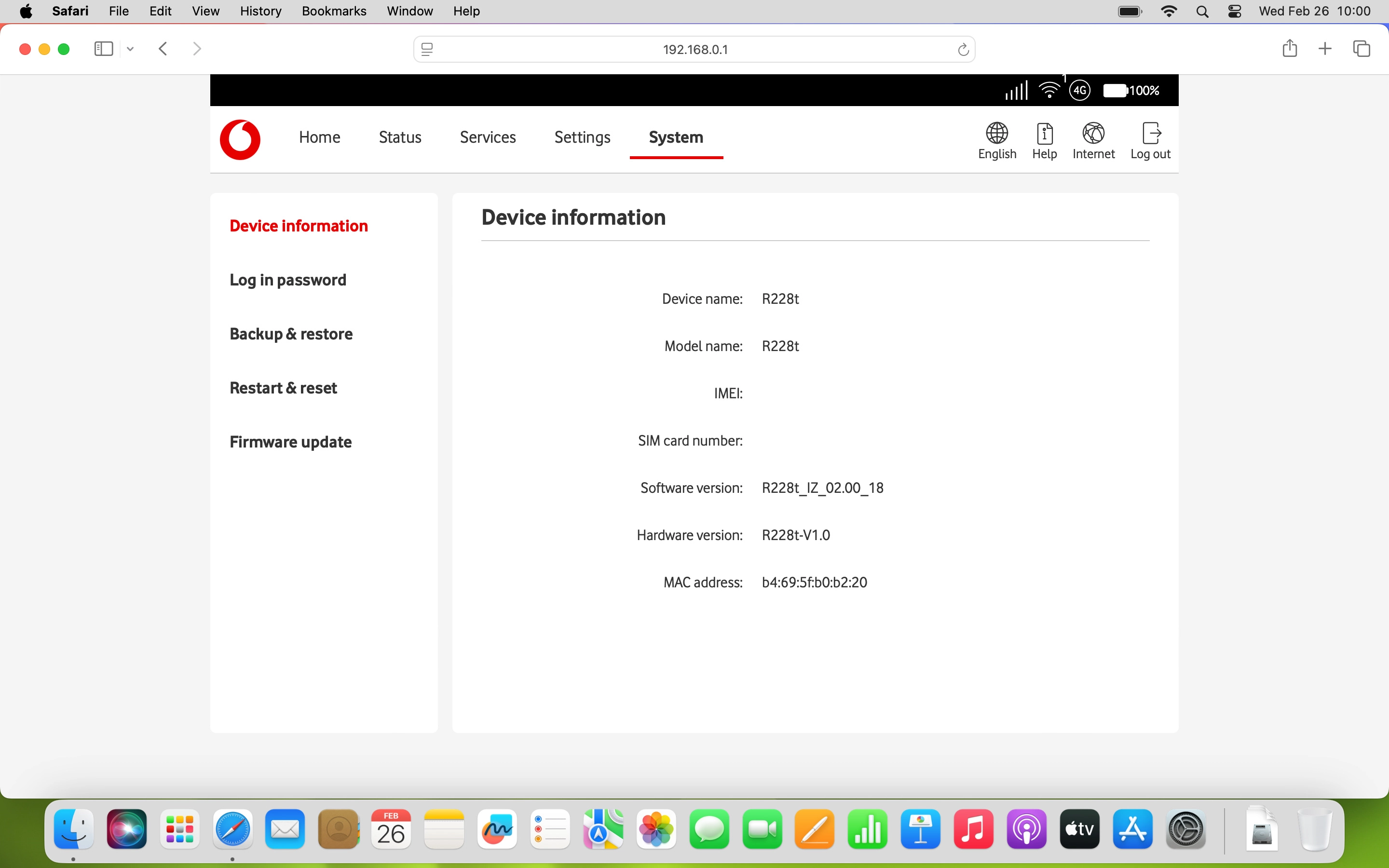The height and width of the screenshot is (868, 1389).
Task: Open the Help section
Action: (x=1044, y=141)
